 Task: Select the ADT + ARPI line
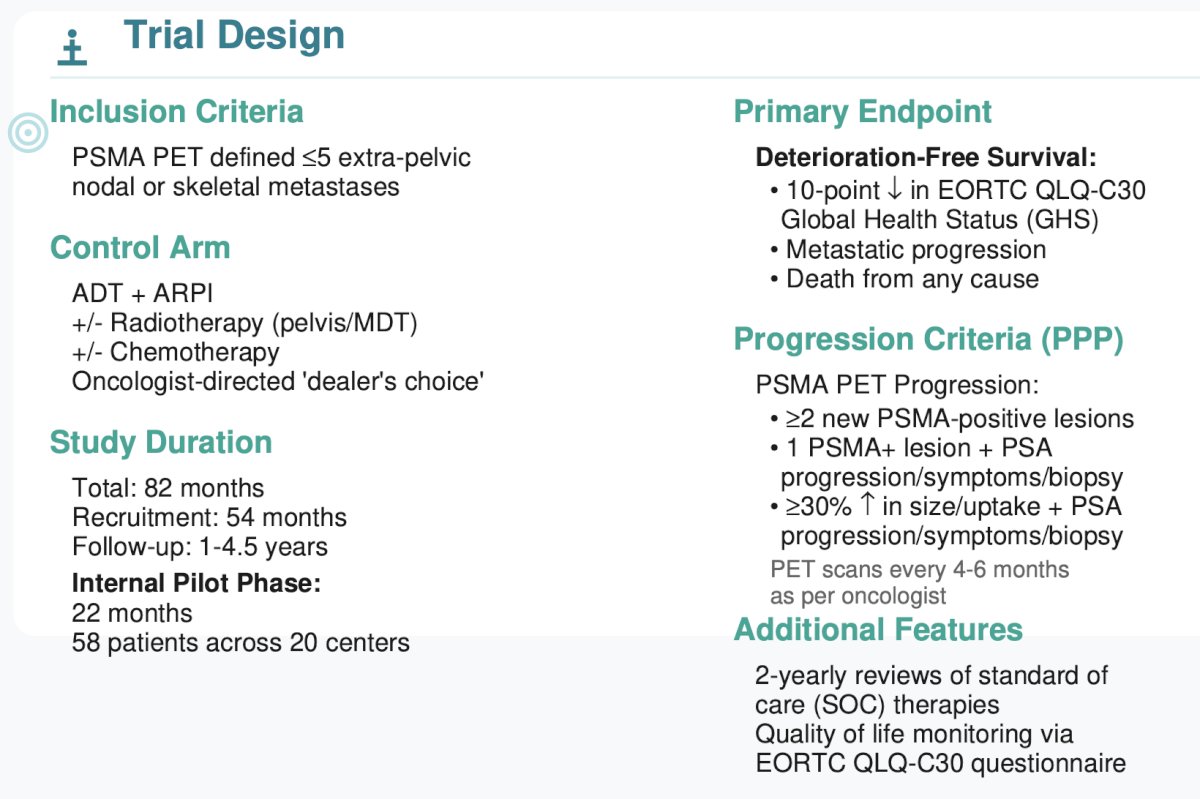point(142,294)
